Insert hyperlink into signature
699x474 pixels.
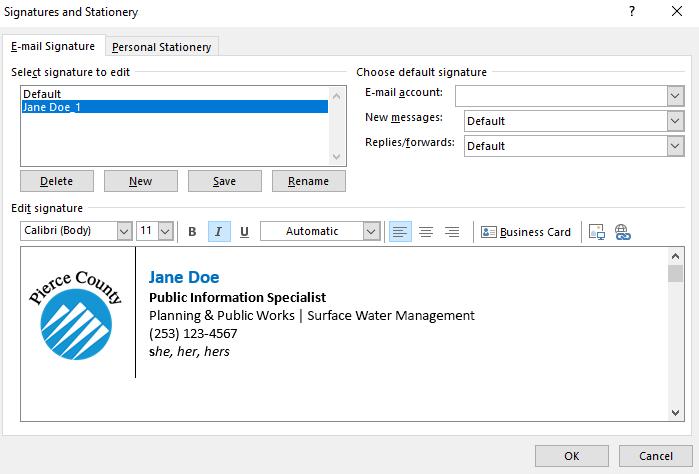[x=622, y=231]
